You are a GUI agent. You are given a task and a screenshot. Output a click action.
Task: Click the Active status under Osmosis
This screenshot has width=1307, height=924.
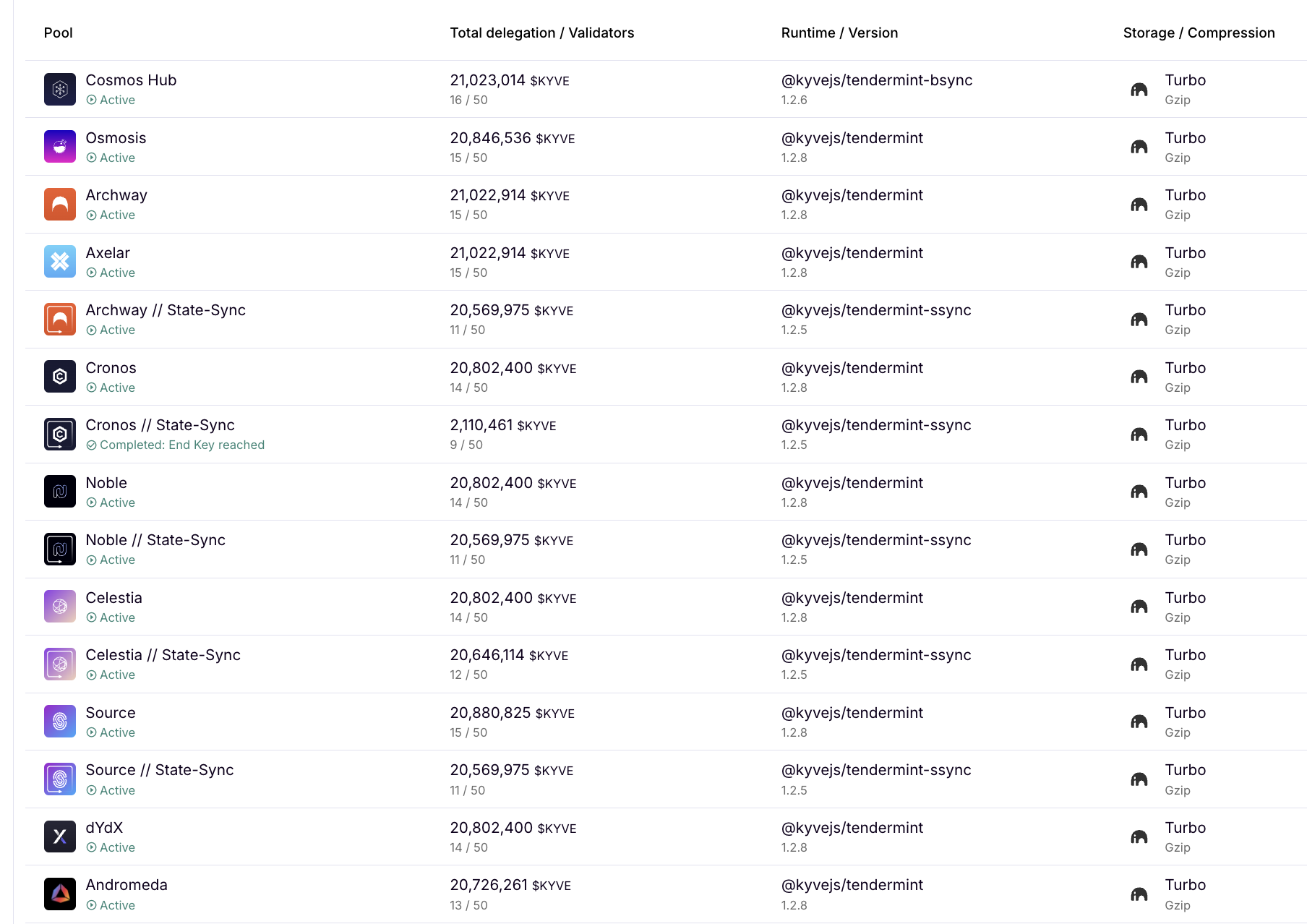tap(111, 158)
